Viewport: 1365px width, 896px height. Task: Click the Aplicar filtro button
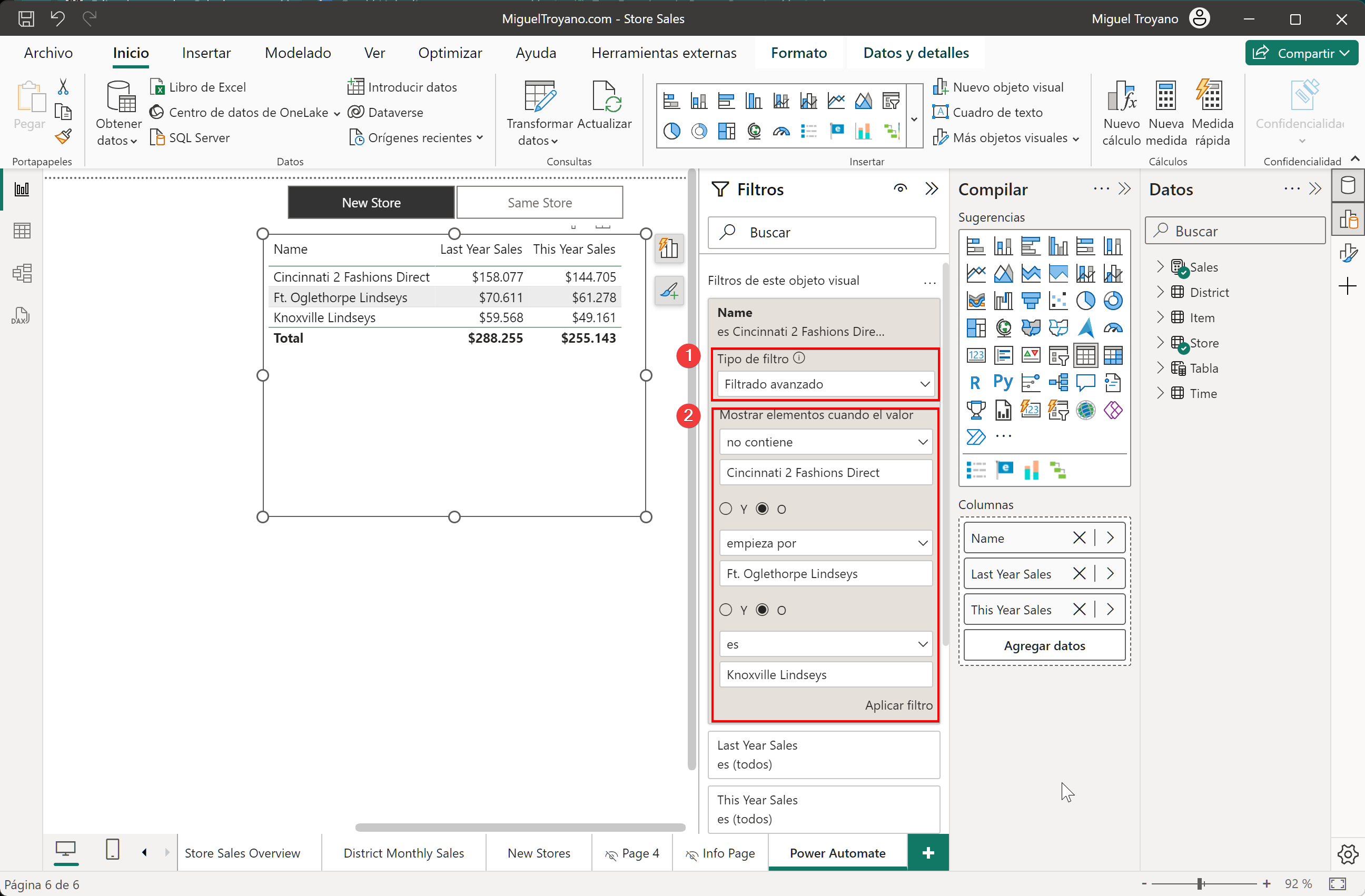point(898,705)
